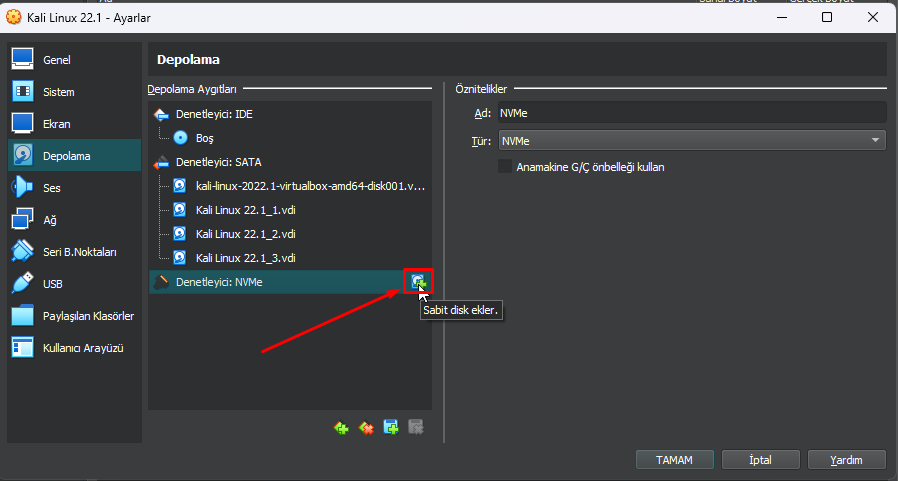Click disk icon beside Kali Linux 22.1_1.vdi
The width and height of the screenshot is (898, 481).
pyautogui.click(x=180, y=210)
